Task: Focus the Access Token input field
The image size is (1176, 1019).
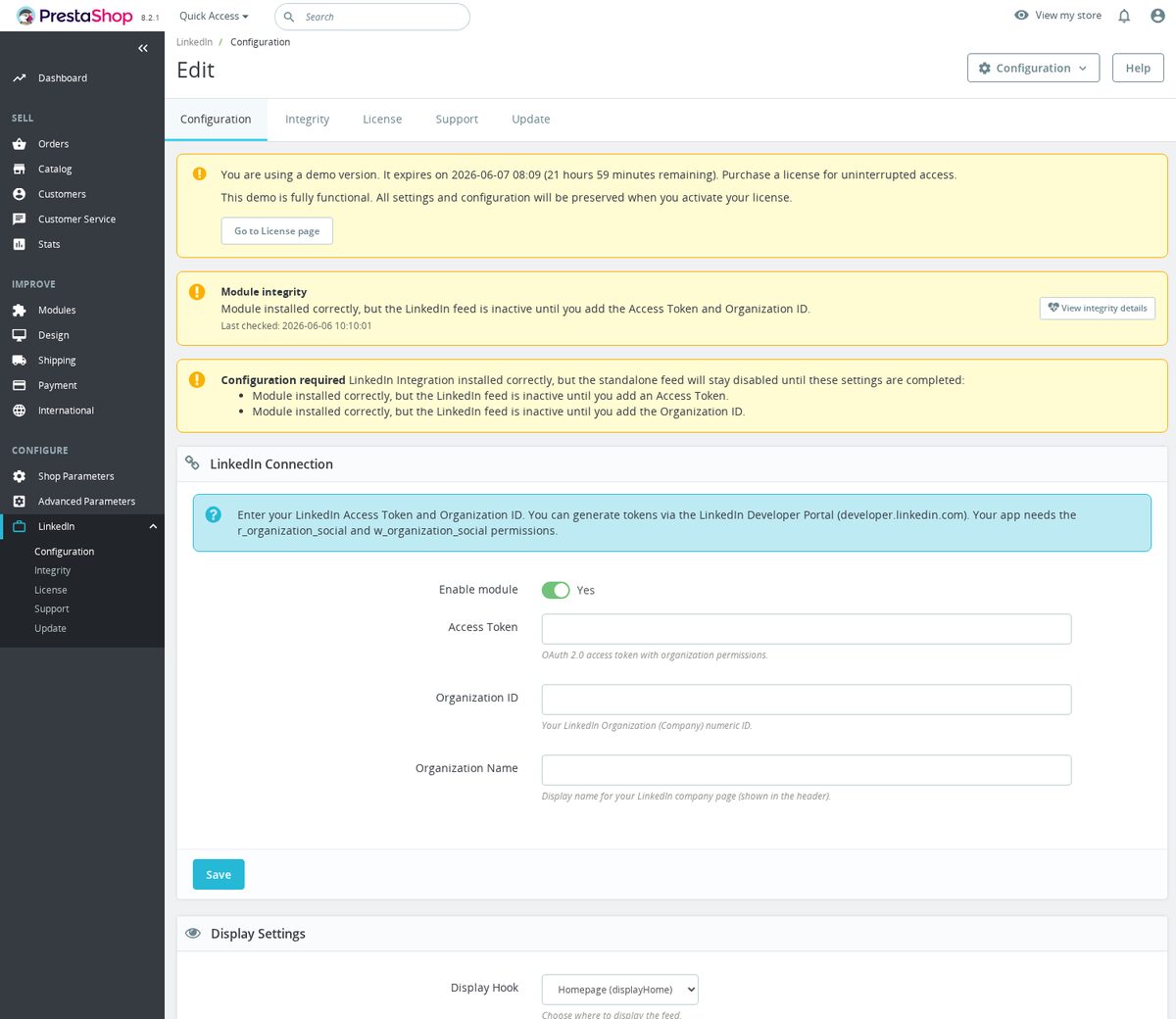Action: point(807,629)
